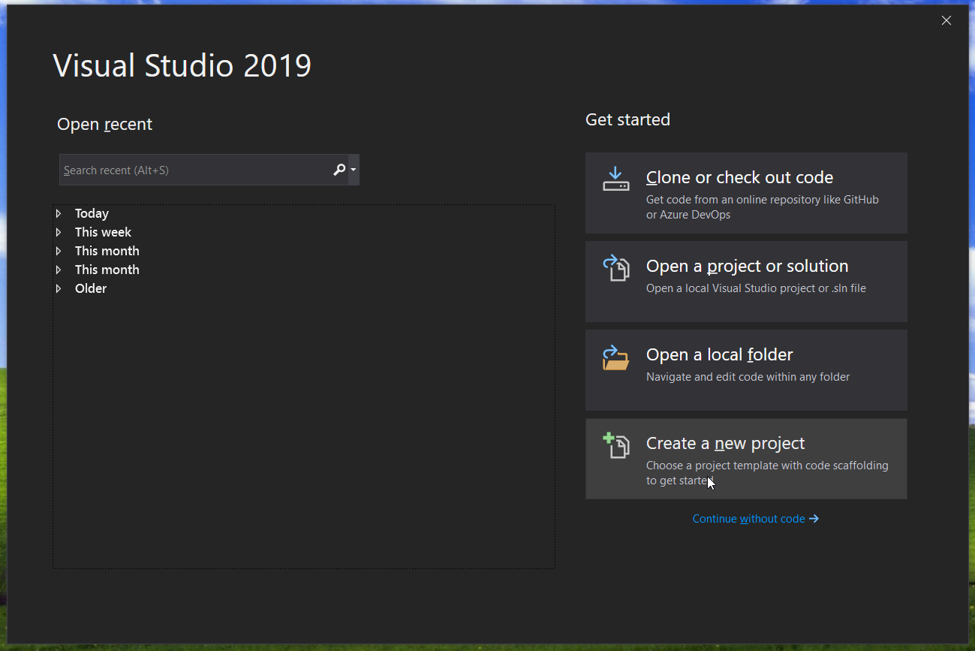Open the search options dropdown arrow
This screenshot has height=651, width=975.
click(x=352, y=170)
